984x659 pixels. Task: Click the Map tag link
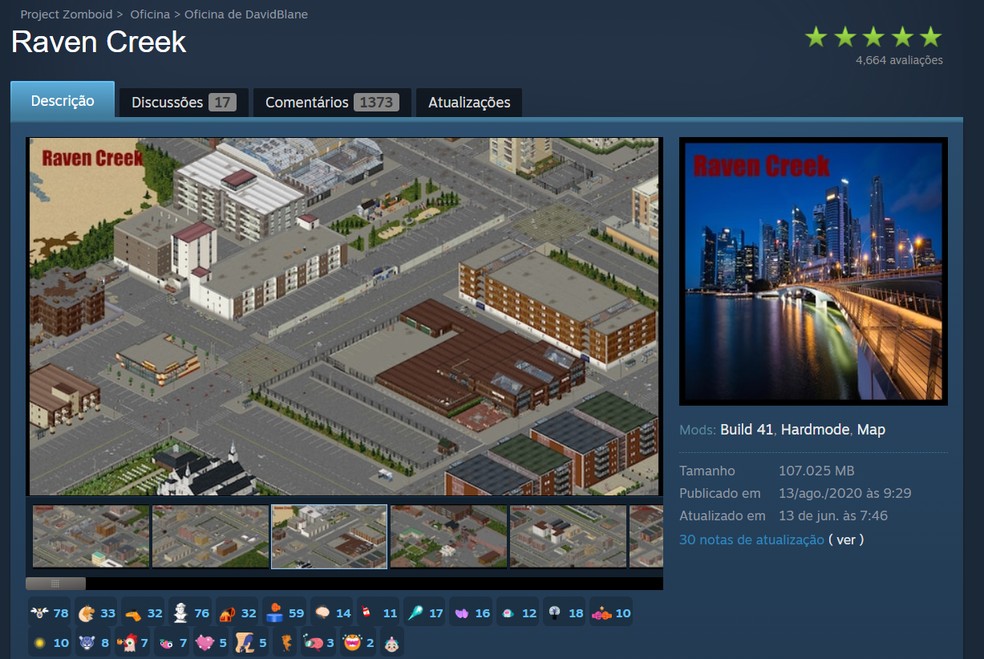pyautogui.click(x=871, y=429)
